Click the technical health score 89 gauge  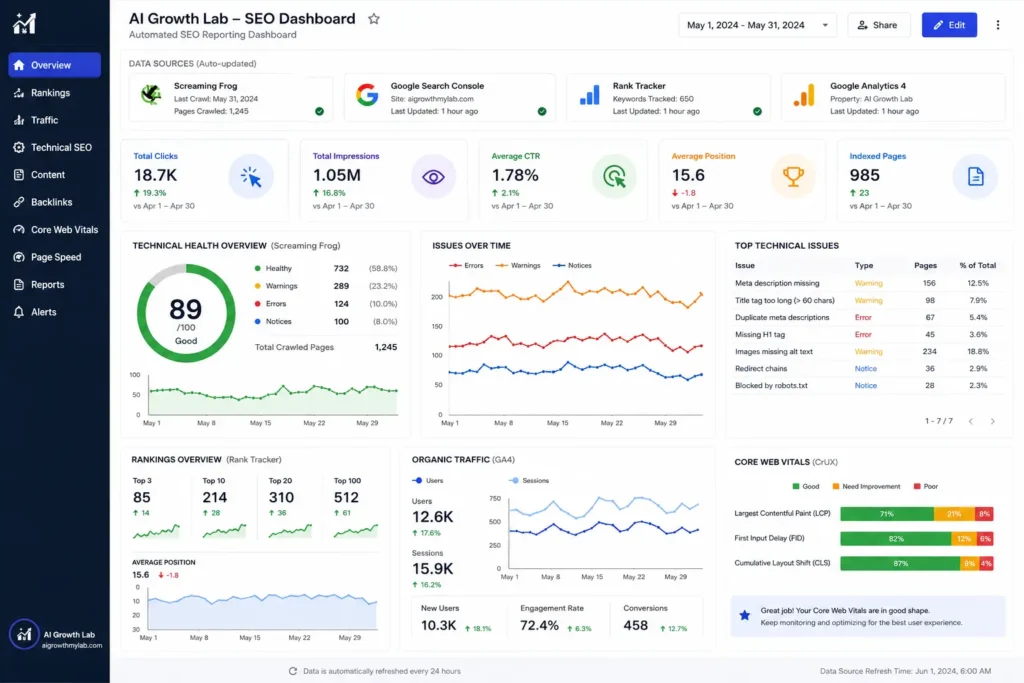186,313
